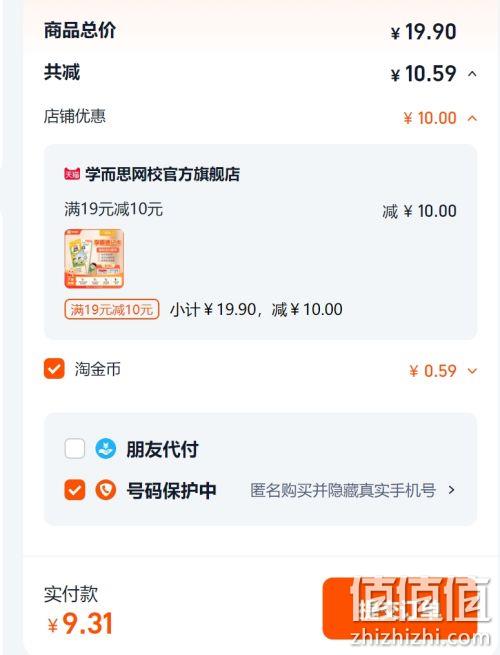This screenshot has width=500, height=655.
Task: Click the blue 朋友代付 hand icon
Action: [x=106, y=449]
